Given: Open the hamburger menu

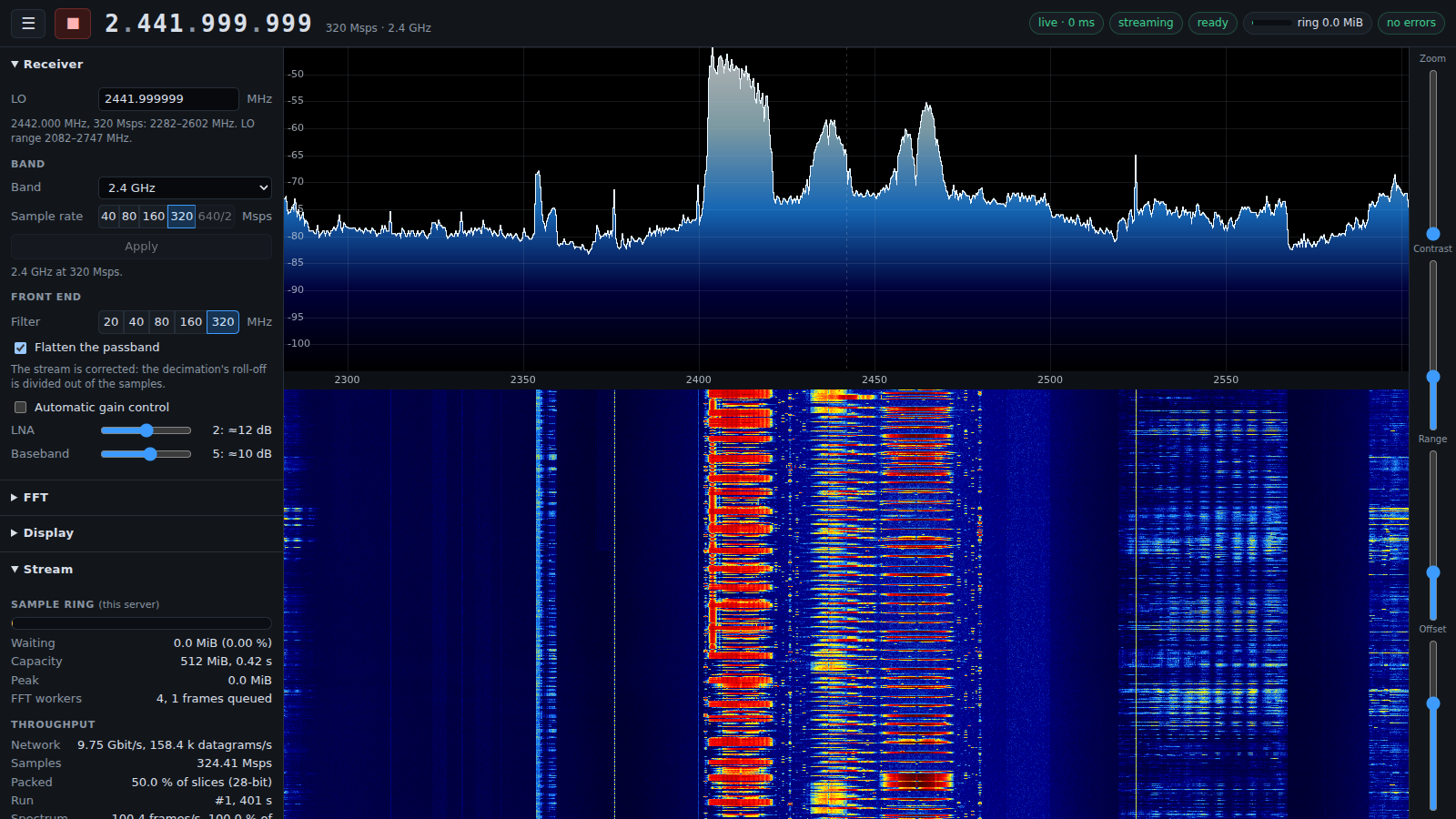Looking at the screenshot, I should tap(28, 24).
